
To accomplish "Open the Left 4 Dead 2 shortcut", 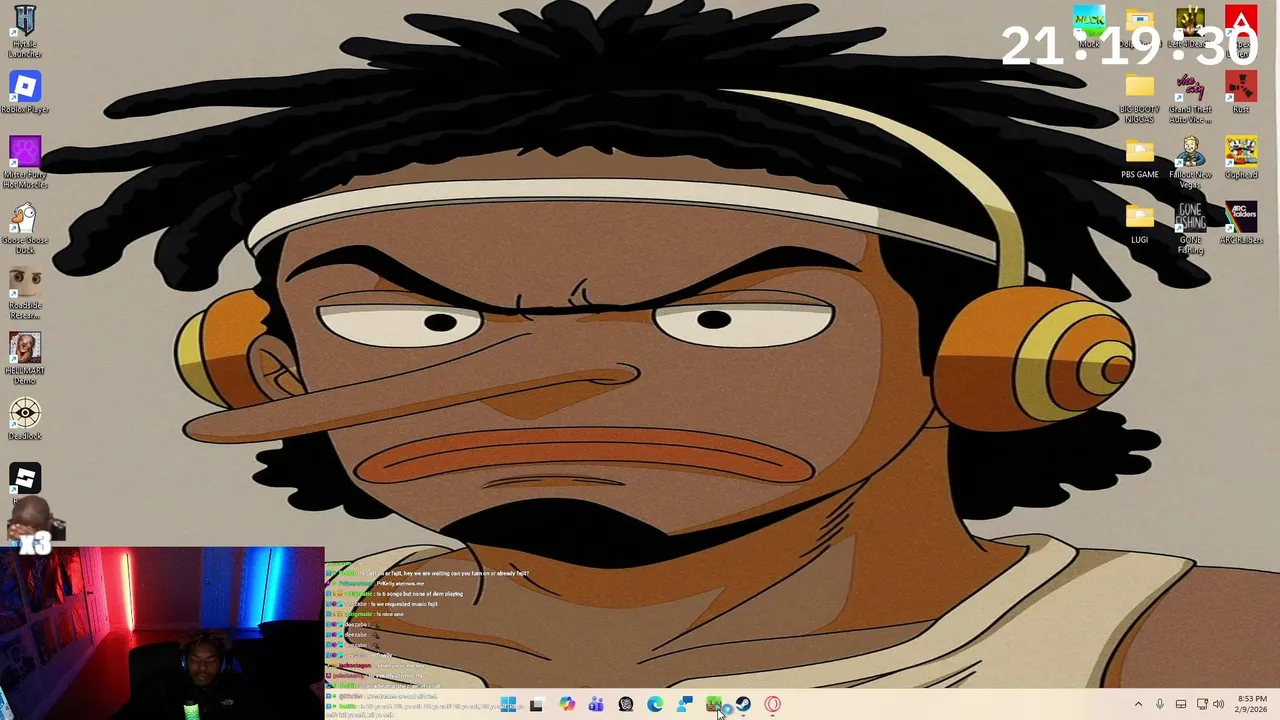I will [1190, 27].
